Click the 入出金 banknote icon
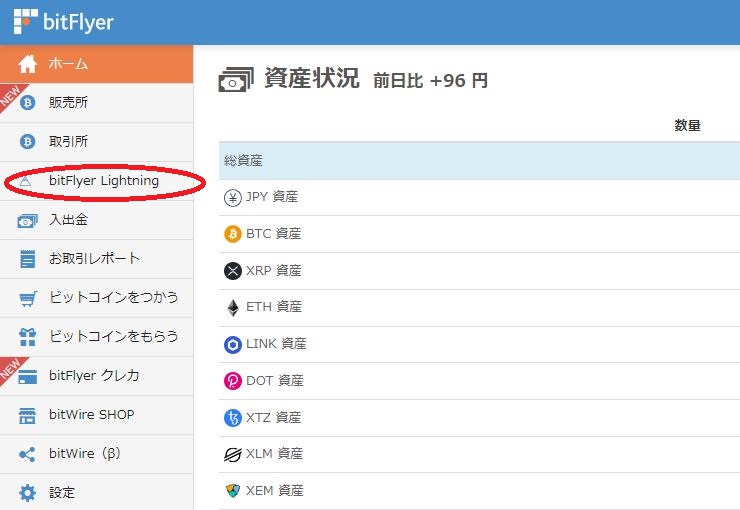This screenshot has height=510, width=740. [27, 220]
